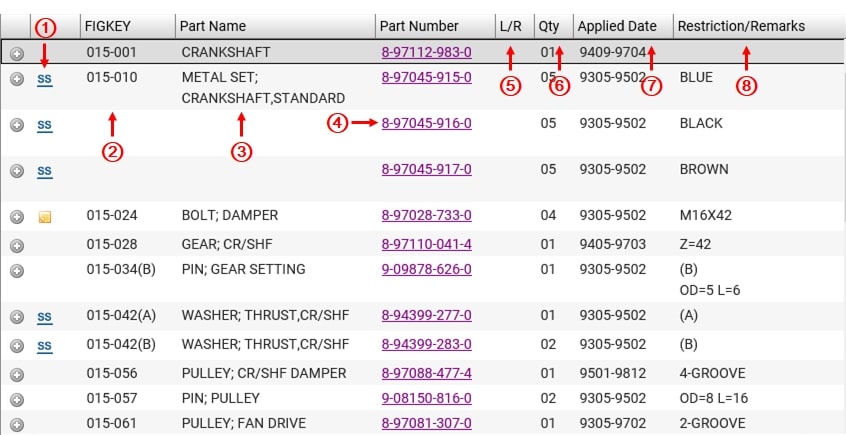
Task: Expand the GEAR; CR/SHF row plus icon
Action: [17, 245]
